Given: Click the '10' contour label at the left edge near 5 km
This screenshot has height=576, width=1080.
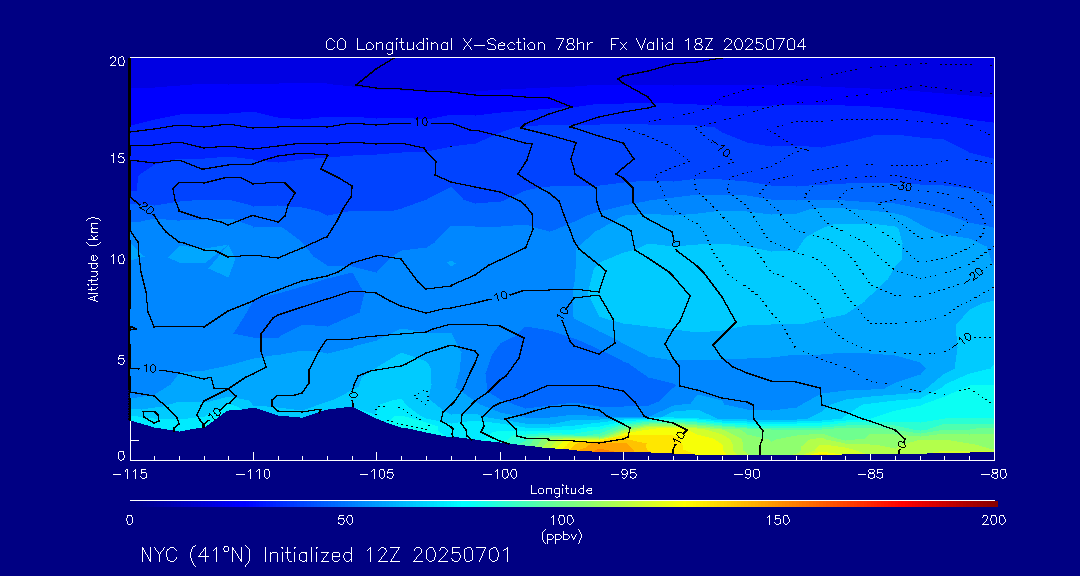Looking at the screenshot, I should pyautogui.click(x=149, y=369).
